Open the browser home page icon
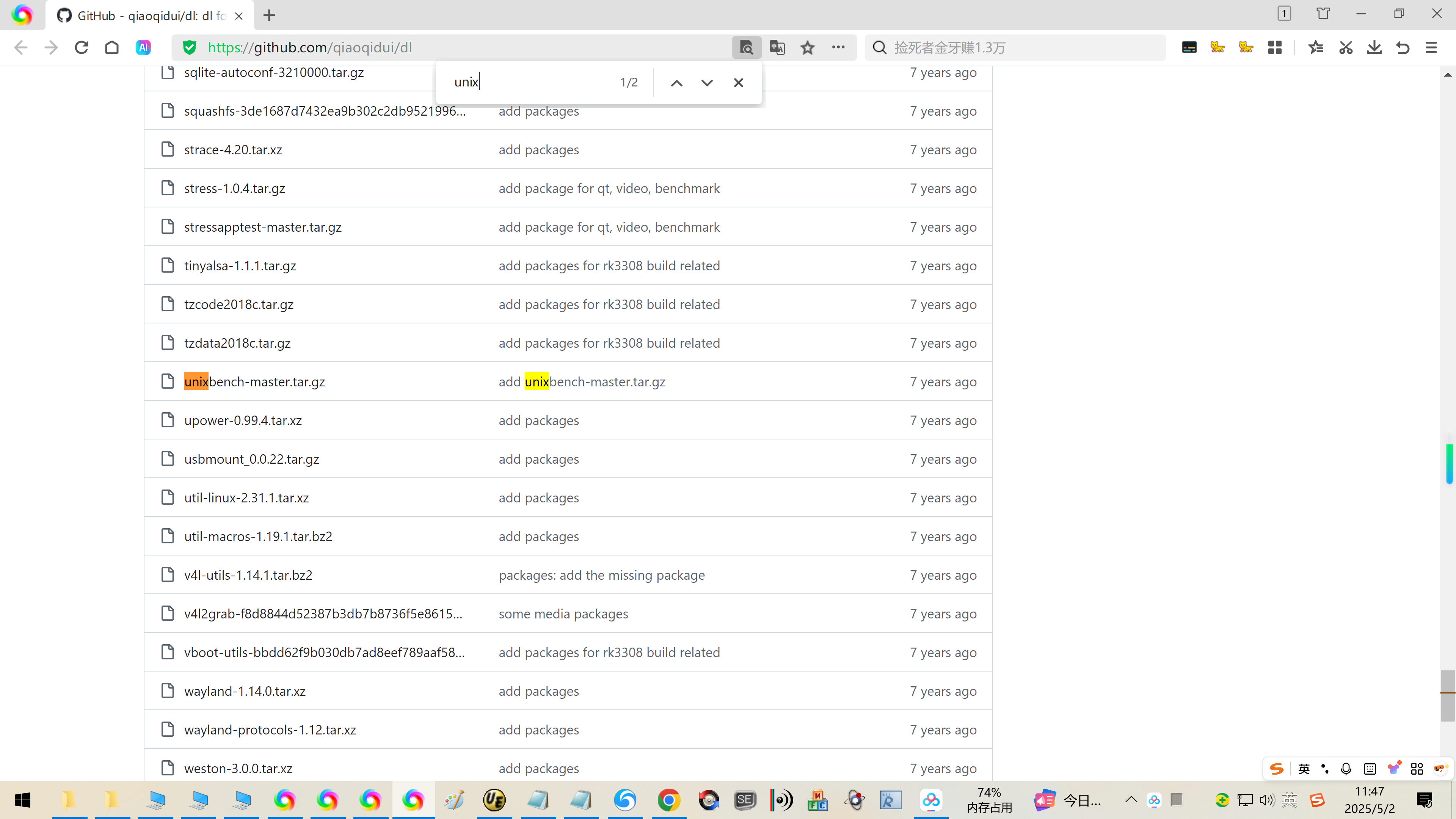The width and height of the screenshot is (1456, 819). pyautogui.click(x=112, y=47)
